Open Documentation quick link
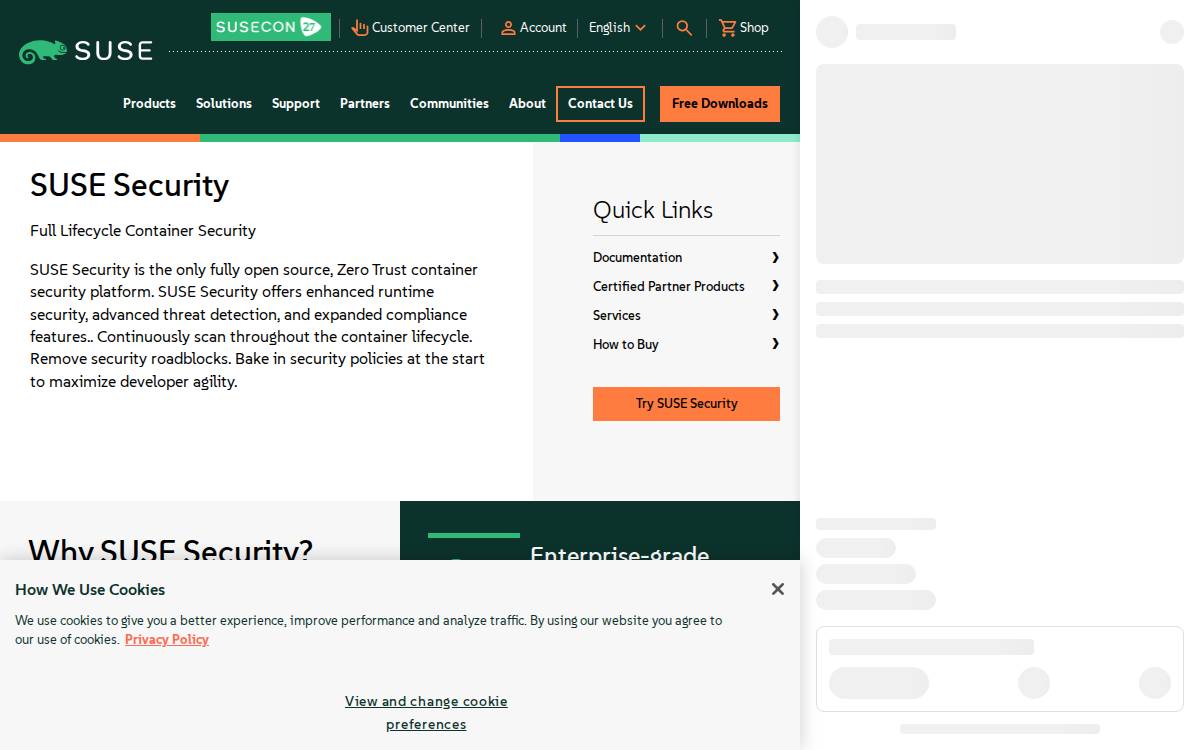The image size is (1200, 750). [x=637, y=257]
